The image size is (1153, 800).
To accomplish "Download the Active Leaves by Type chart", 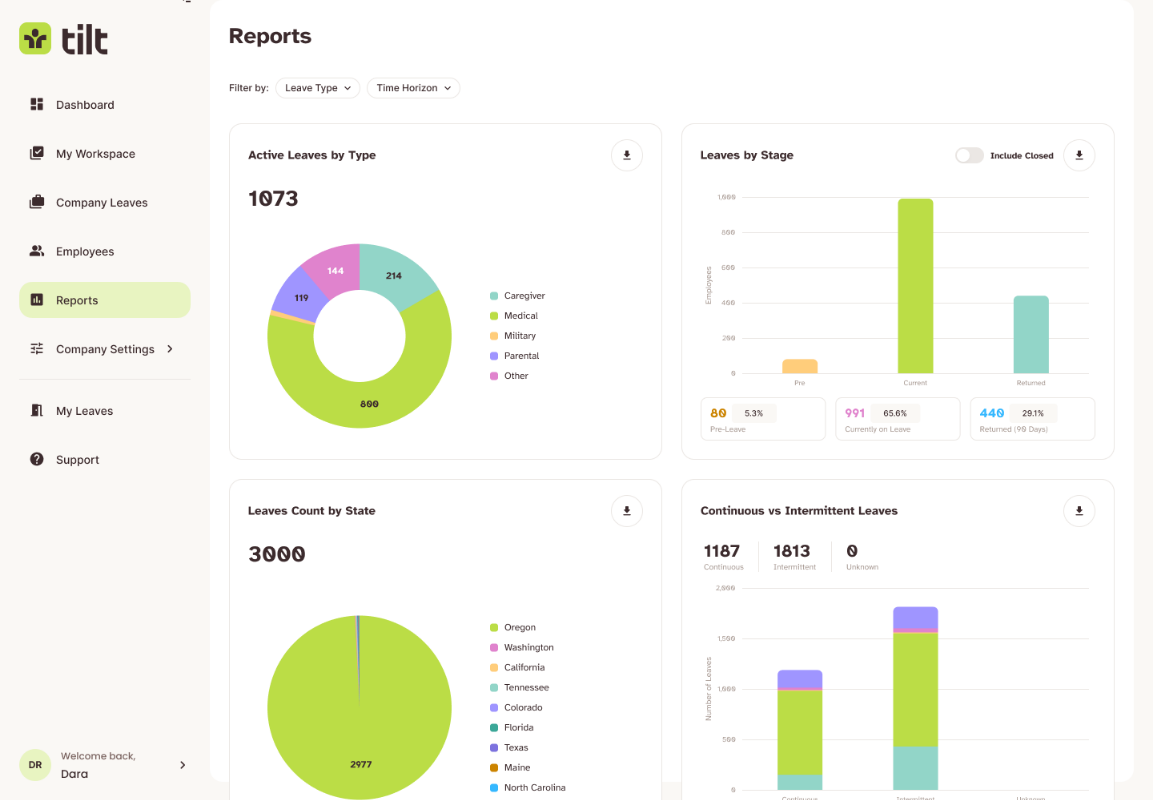I will (627, 155).
